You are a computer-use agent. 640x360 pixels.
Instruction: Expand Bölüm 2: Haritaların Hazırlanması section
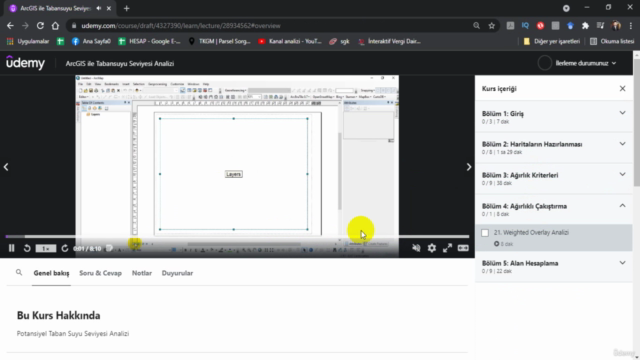coord(553,148)
